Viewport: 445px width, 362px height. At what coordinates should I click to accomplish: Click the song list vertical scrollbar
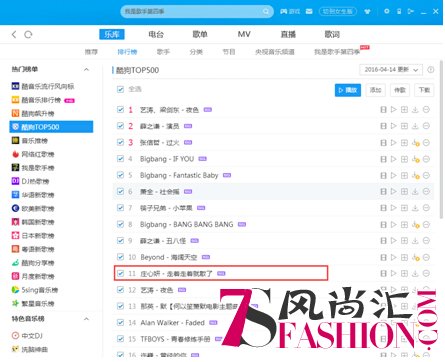442,138
